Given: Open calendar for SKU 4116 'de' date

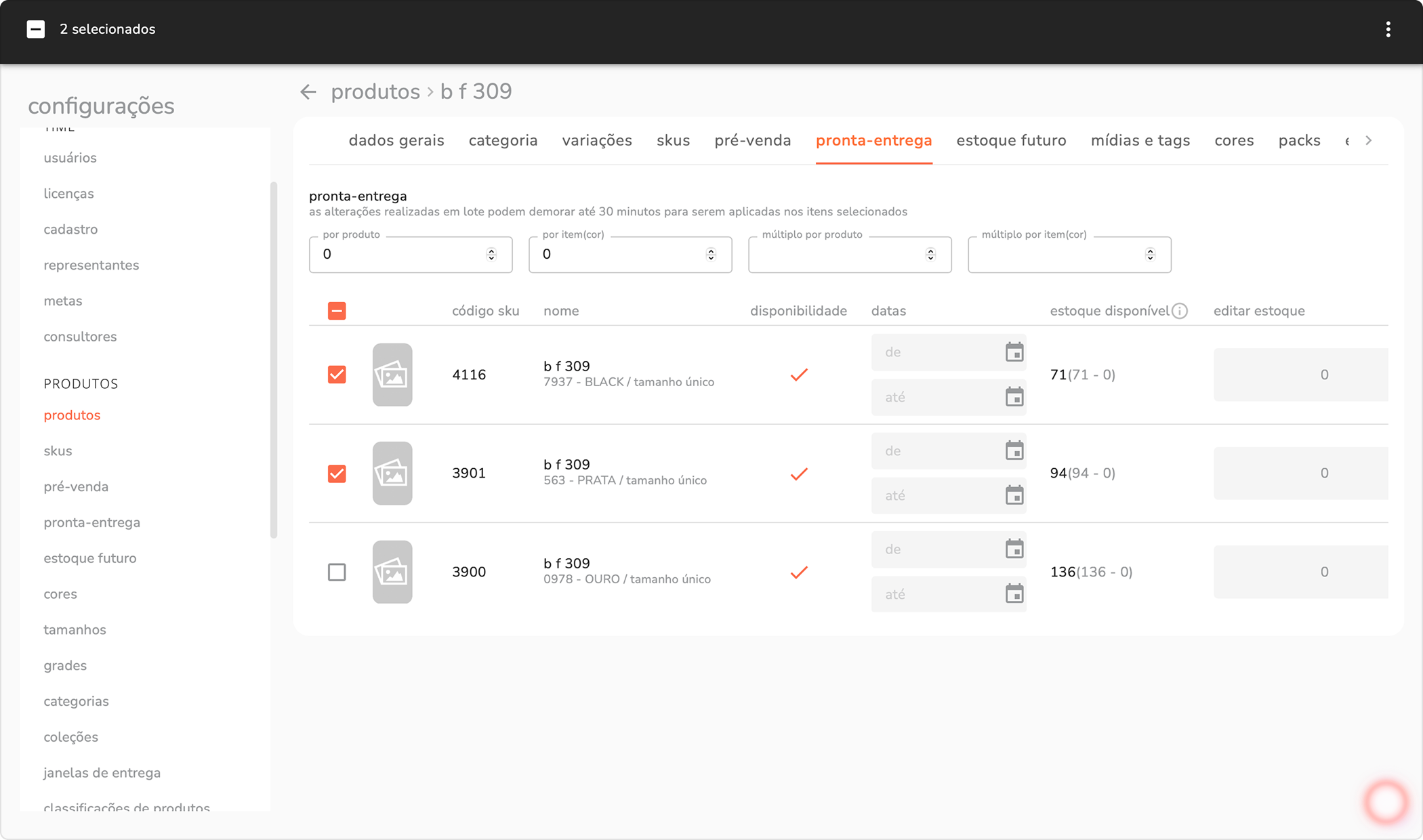Looking at the screenshot, I should (1014, 352).
